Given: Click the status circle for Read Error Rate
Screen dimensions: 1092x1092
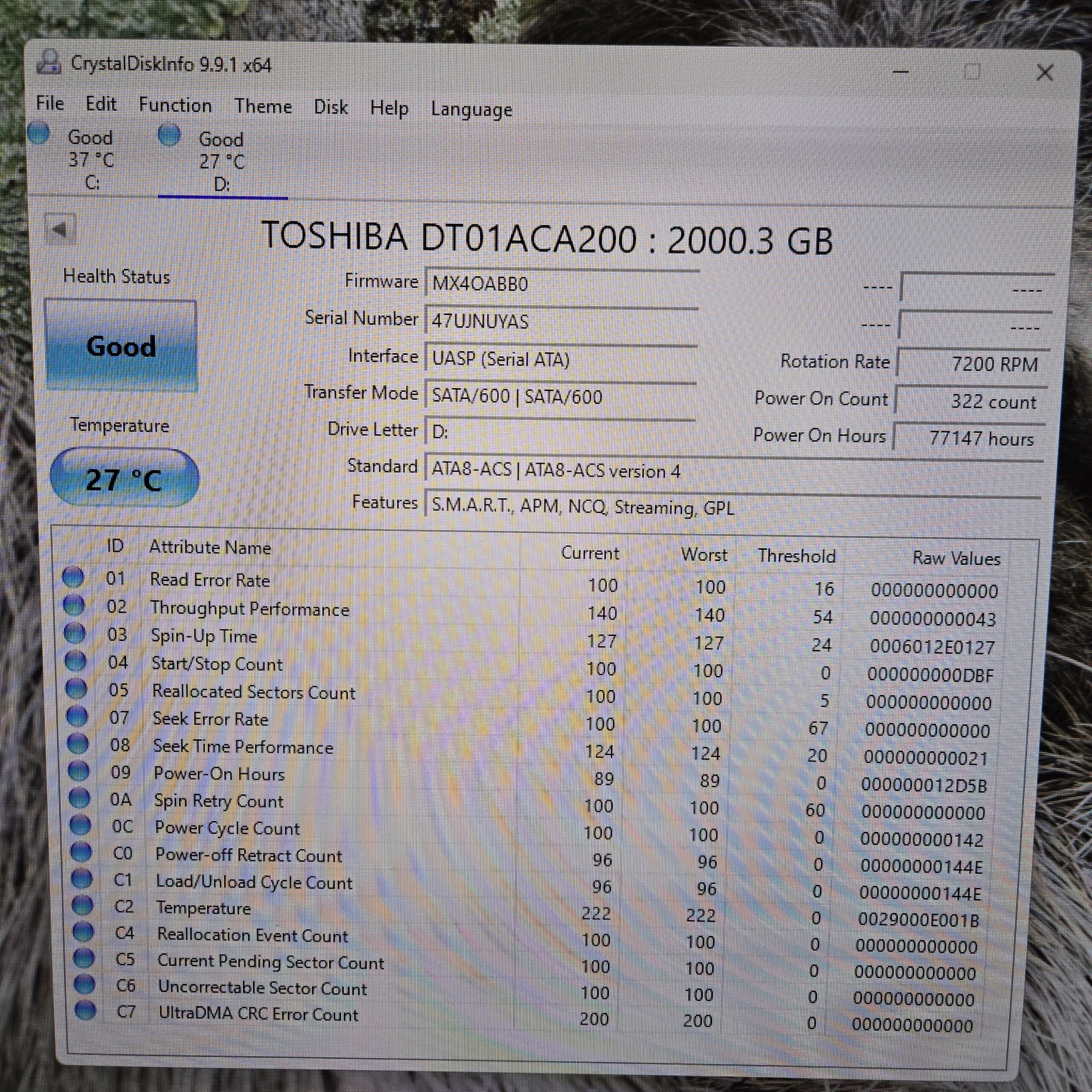Looking at the screenshot, I should click(x=73, y=578).
